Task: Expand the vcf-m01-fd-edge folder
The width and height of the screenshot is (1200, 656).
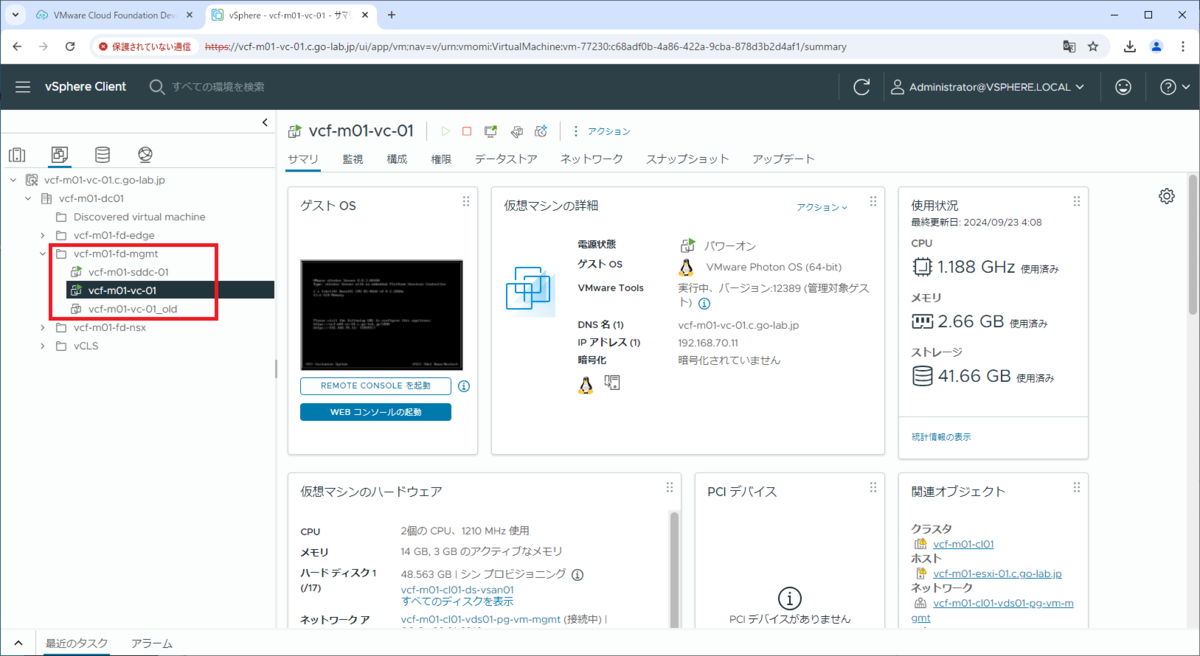Action: pos(43,235)
